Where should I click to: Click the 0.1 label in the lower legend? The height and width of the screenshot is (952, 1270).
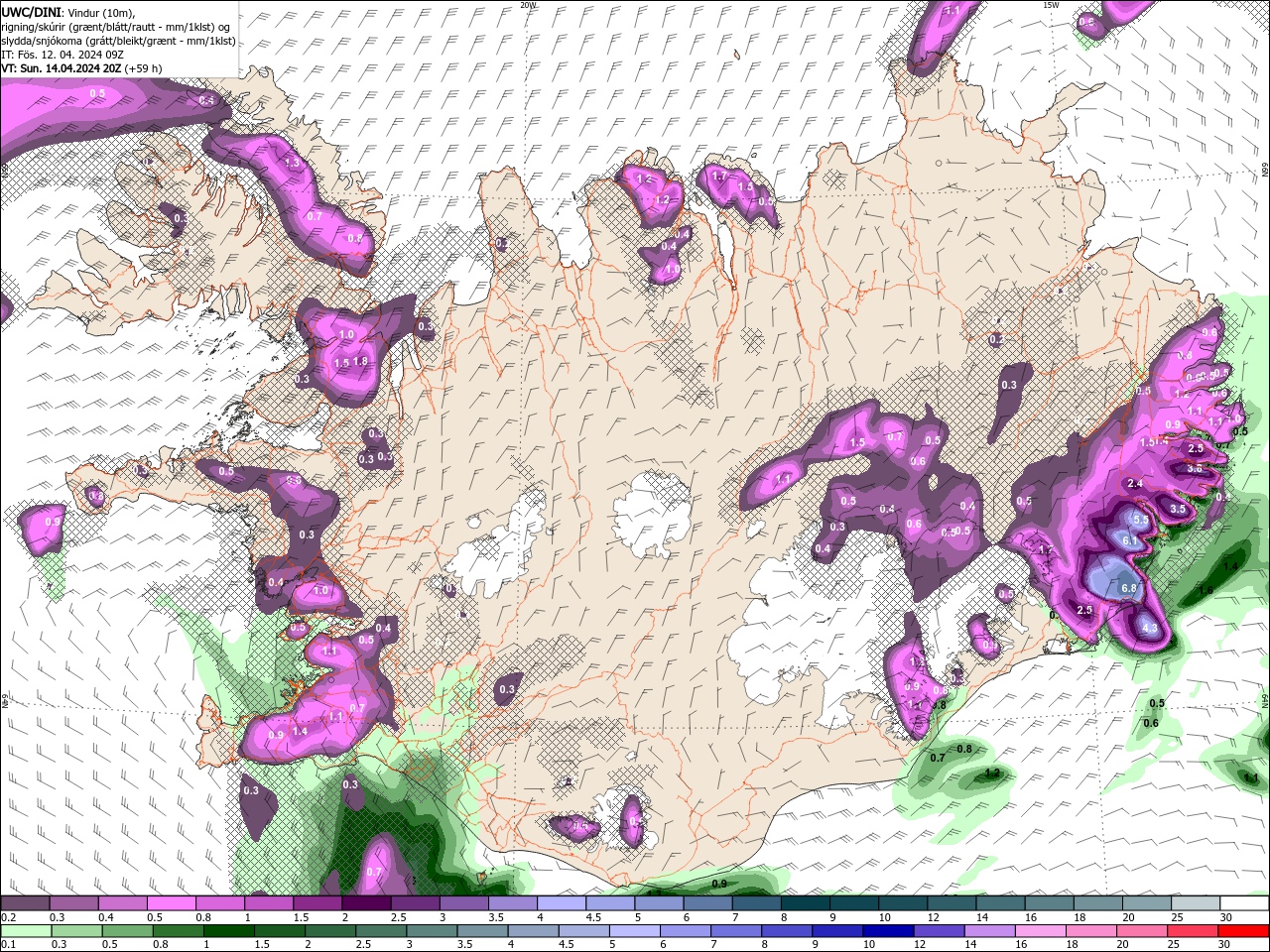coord(9,944)
